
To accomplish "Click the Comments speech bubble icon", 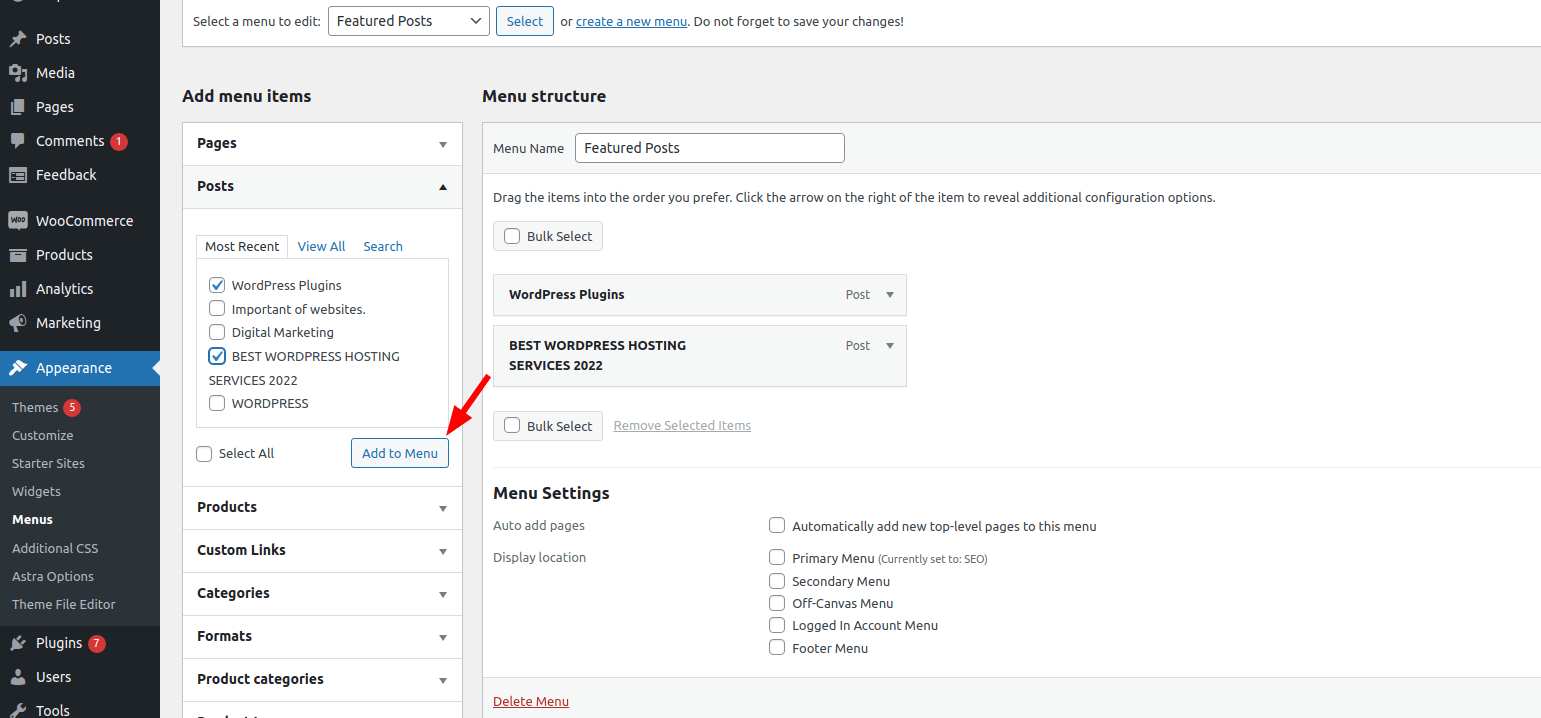I will click(x=18, y=141).
